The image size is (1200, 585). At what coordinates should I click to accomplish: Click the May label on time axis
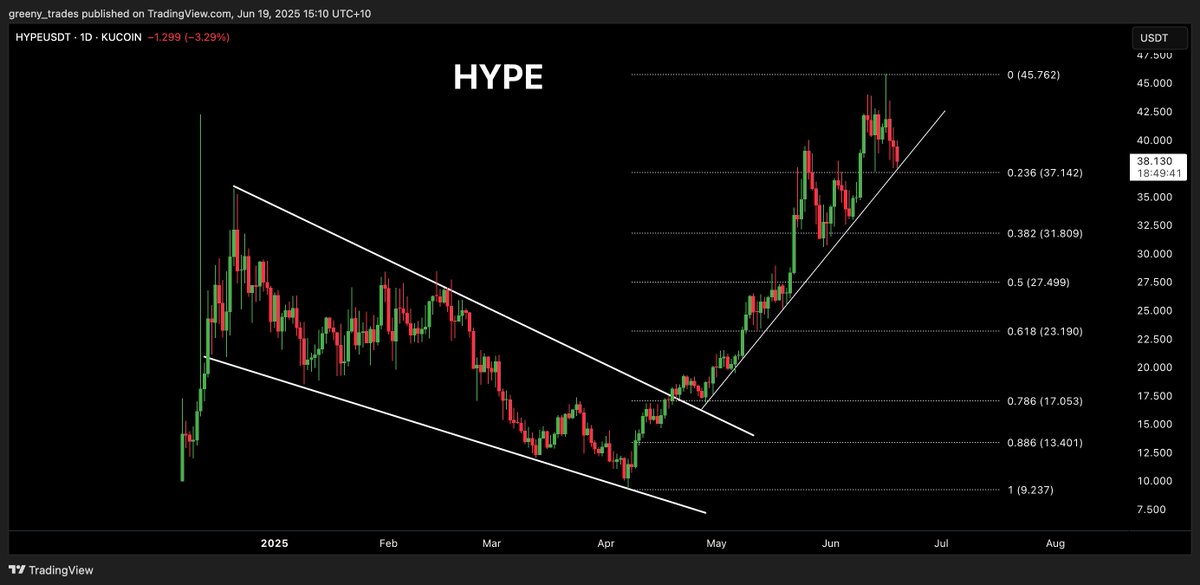click(x=716, y=543)
